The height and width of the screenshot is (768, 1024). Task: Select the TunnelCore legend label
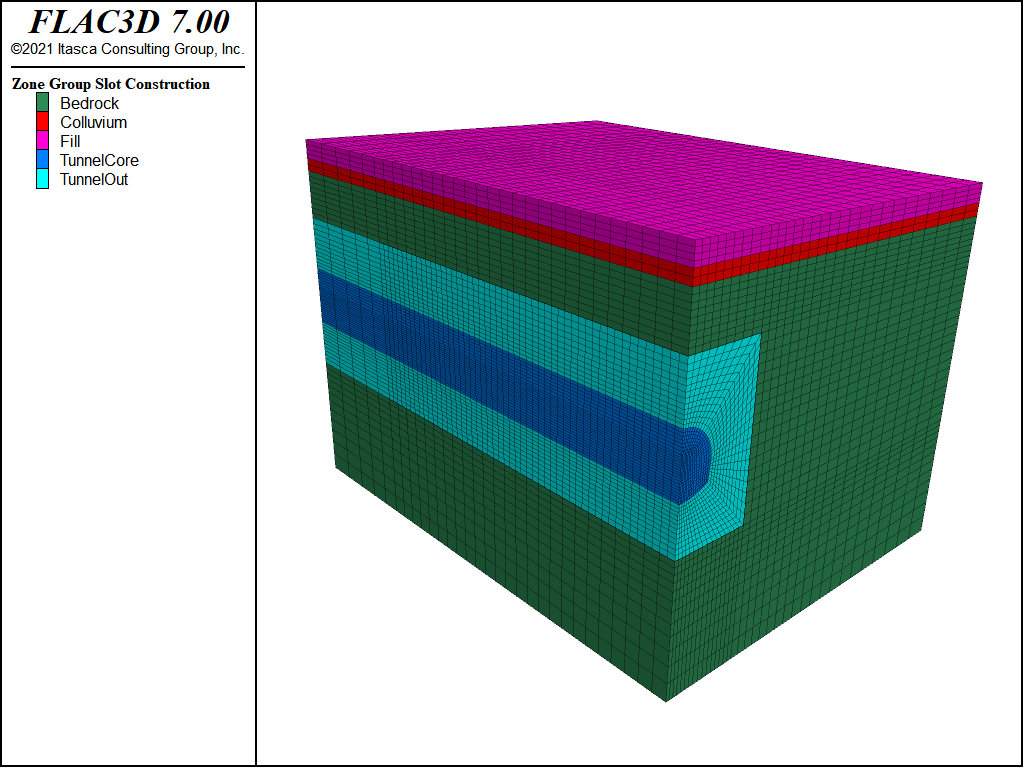coord(99,160)
